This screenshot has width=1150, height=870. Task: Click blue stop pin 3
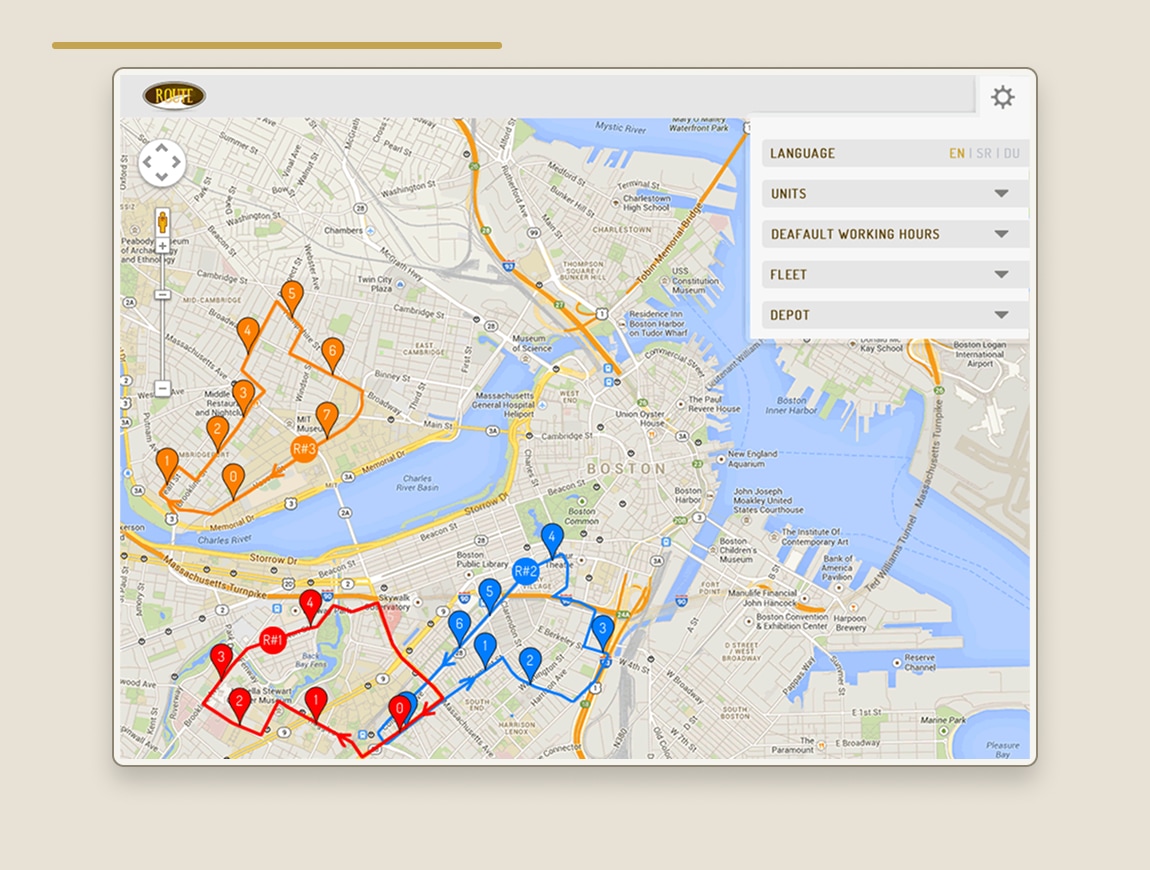[603, 632]
